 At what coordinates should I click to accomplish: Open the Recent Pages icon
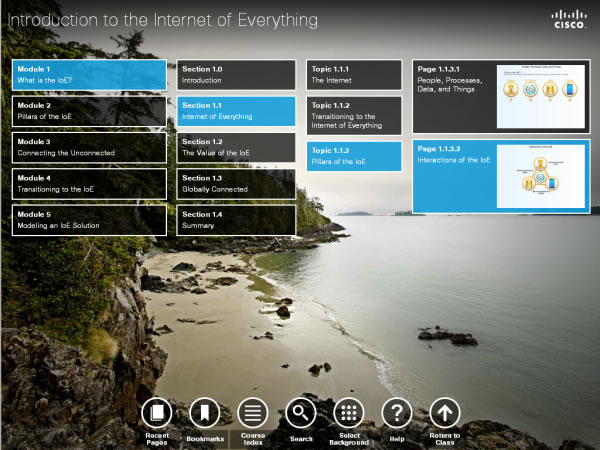157,413
